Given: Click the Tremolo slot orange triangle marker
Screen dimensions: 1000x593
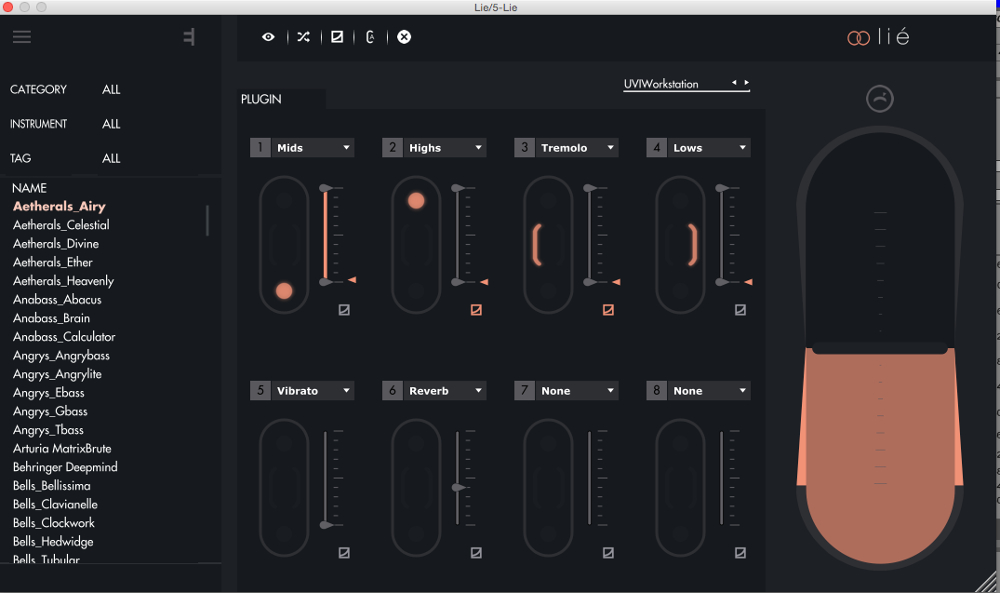Looking at the screenshot, I should tap(617, 282).
